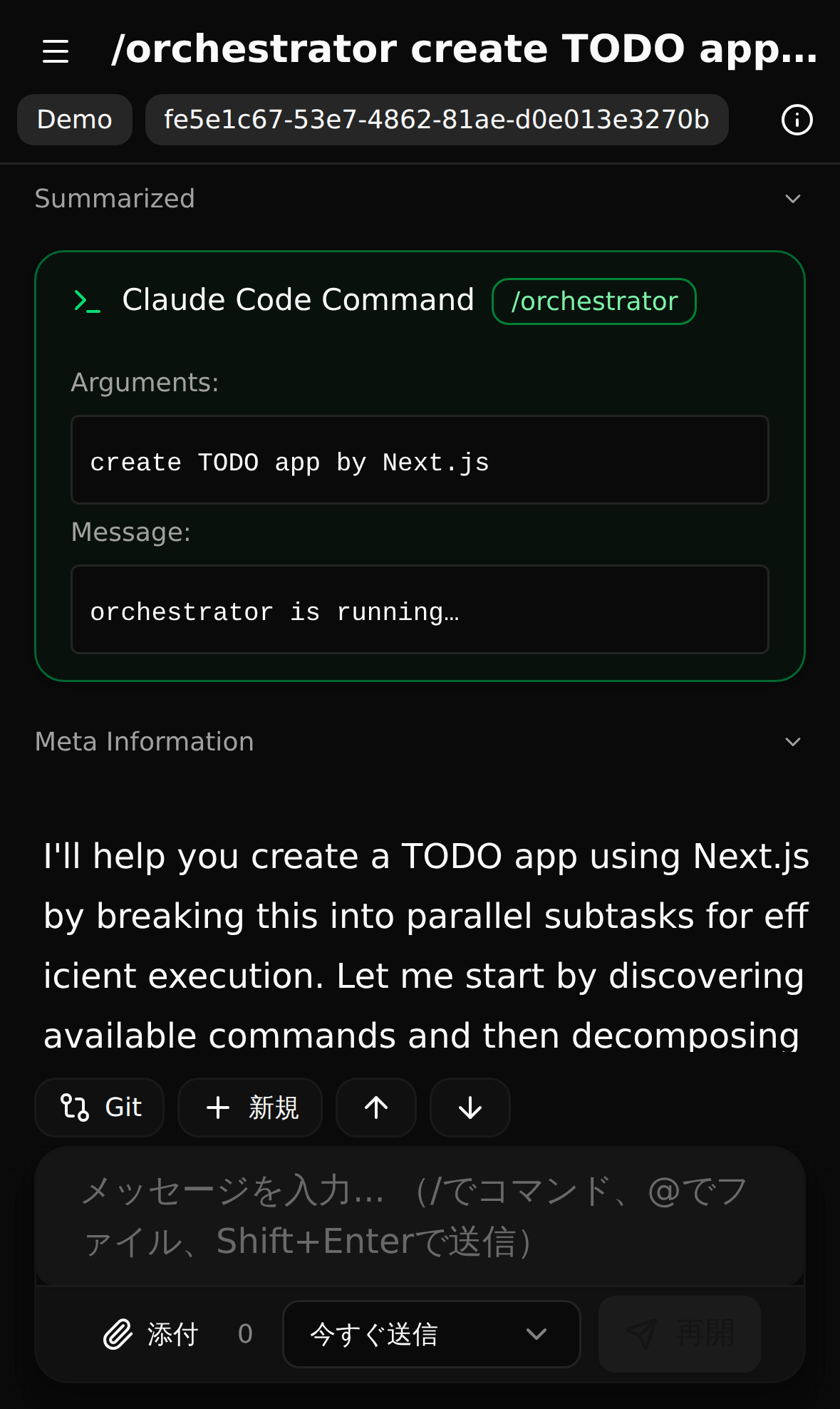Image resolution: width=840 pixels, height=1409 pixels.
Task: Open the hamburger menu
Action: [56, 51]
